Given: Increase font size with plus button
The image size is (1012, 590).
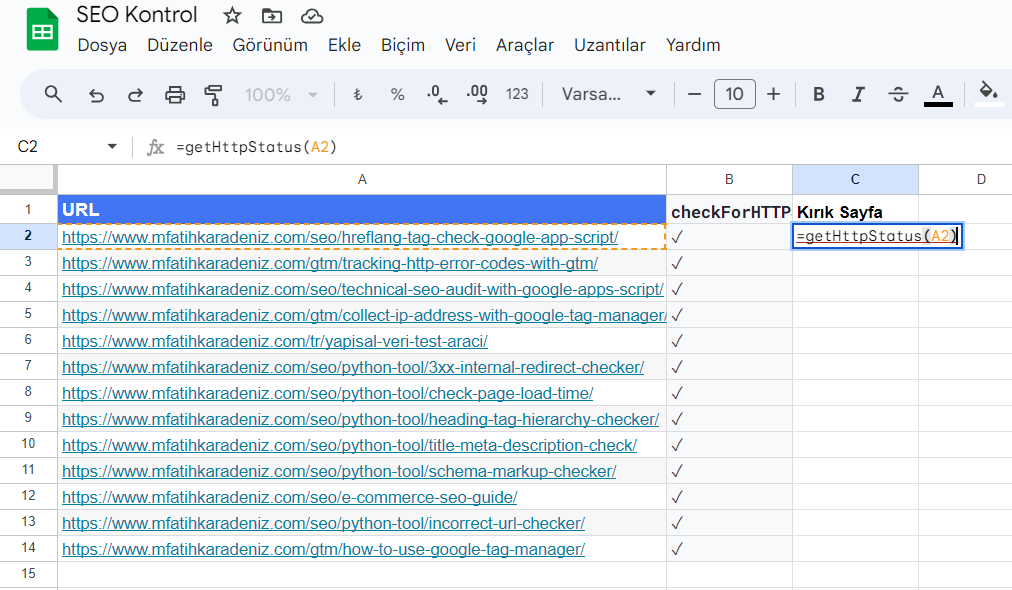Looking at the screenshot, I should pyautogui.click(x=773, y=94).
